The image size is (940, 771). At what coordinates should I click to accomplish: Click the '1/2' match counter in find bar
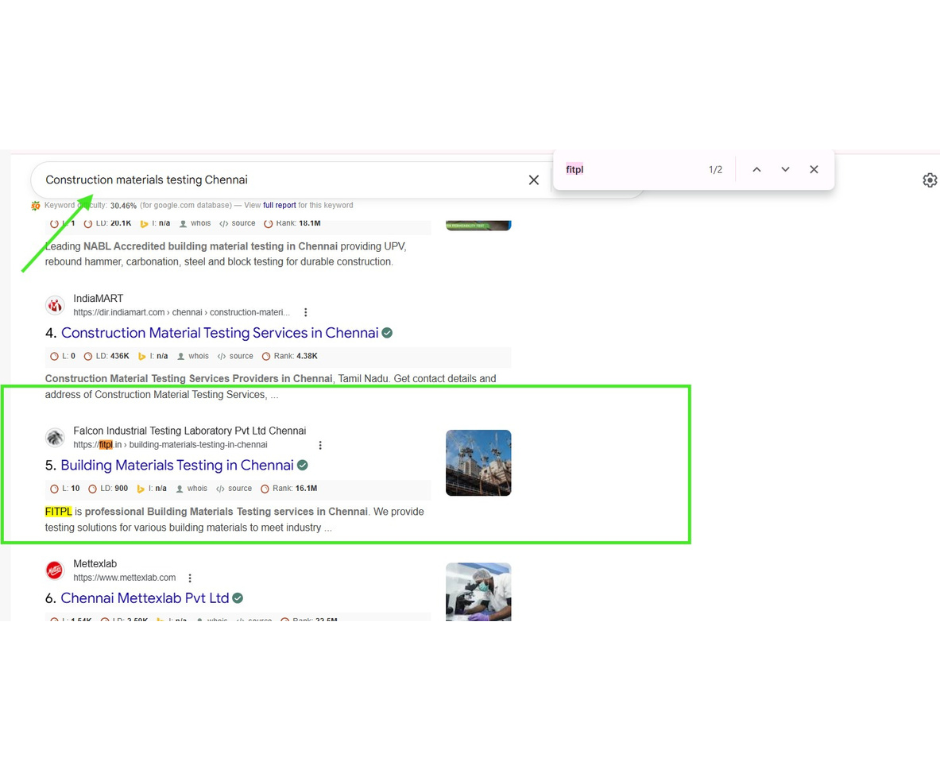click(715, 170)
